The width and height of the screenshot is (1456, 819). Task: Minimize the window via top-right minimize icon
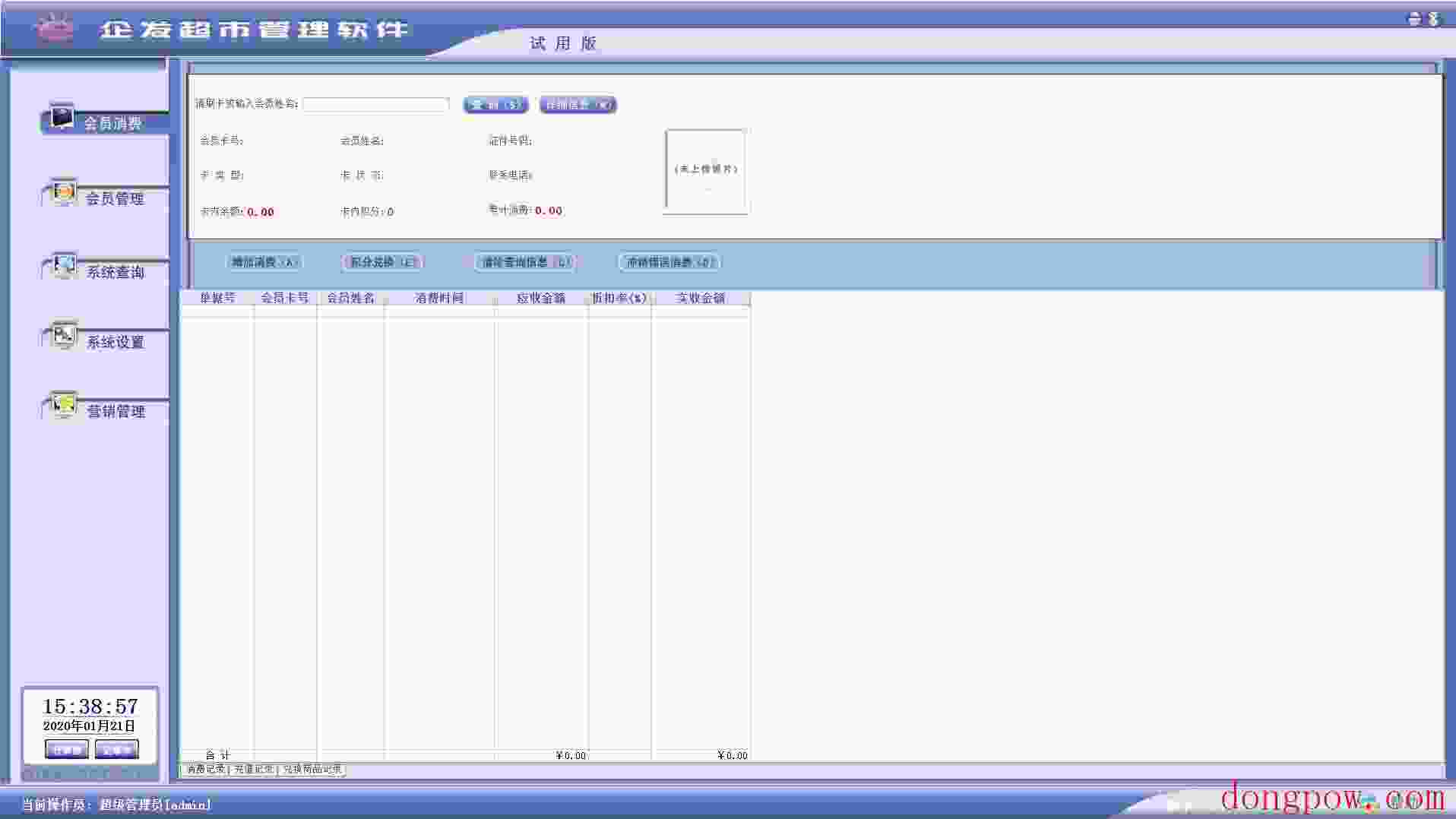tap(1414, 19)
